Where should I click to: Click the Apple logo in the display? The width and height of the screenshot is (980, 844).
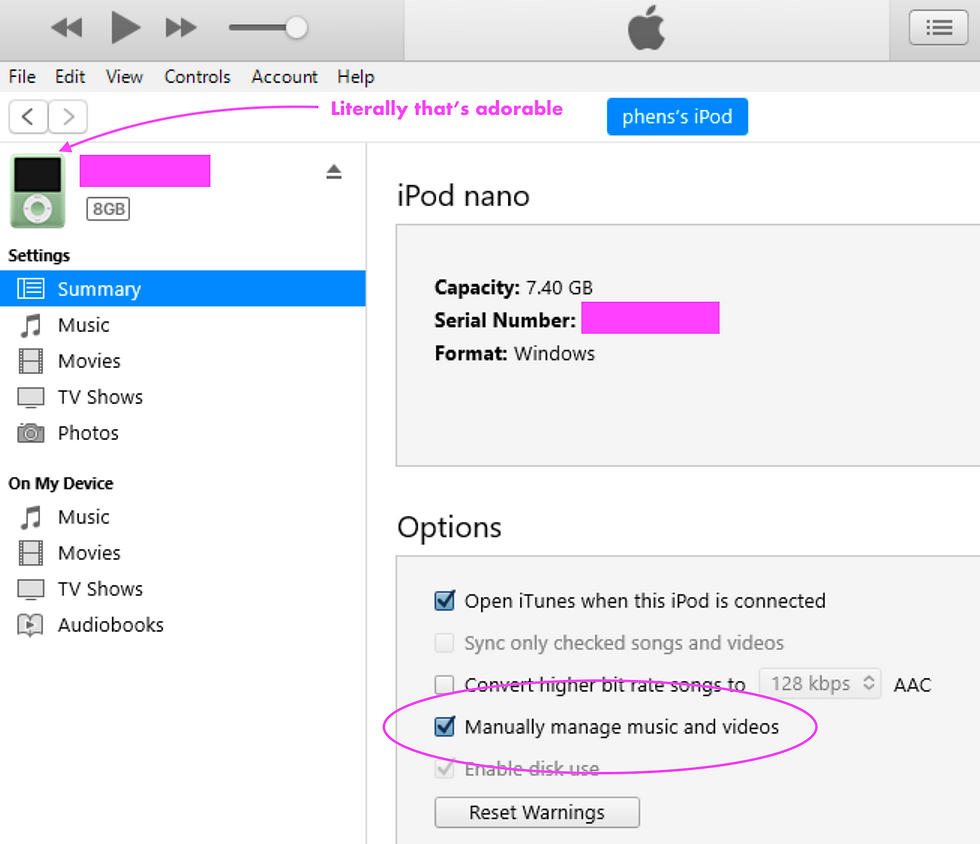(x=646, y=28)
